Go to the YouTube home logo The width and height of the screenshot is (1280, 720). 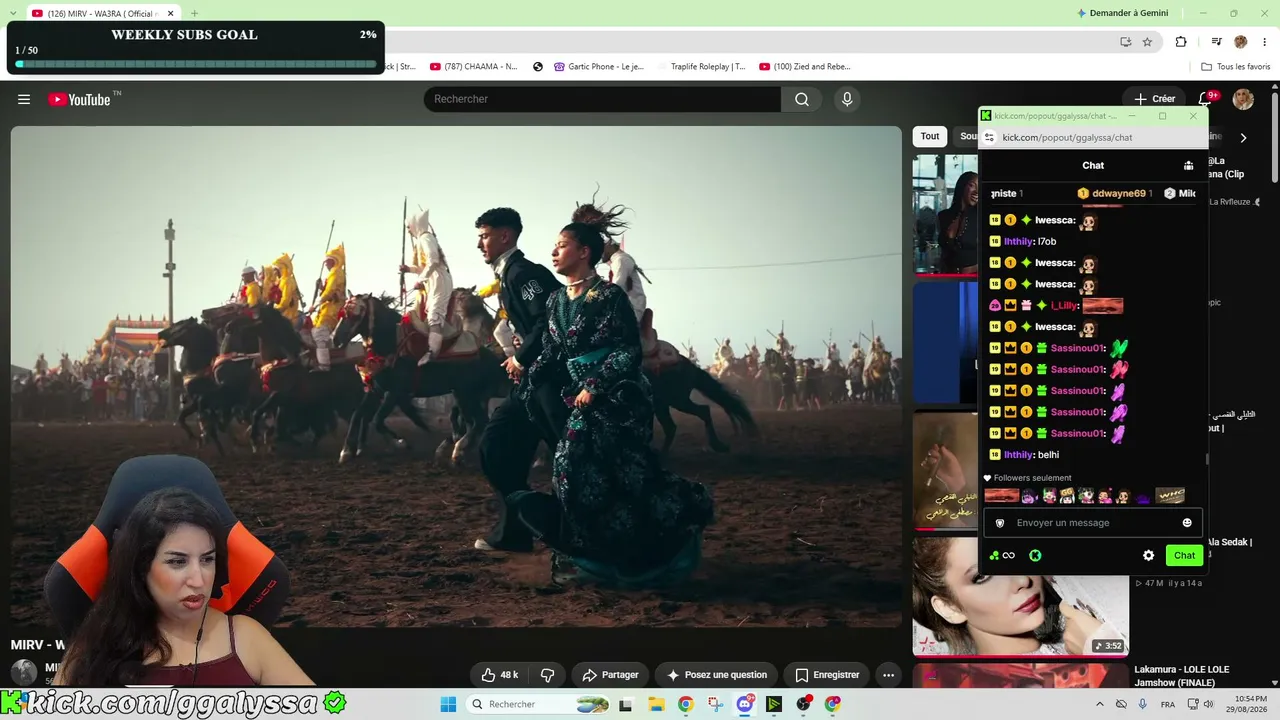point(80,99)
